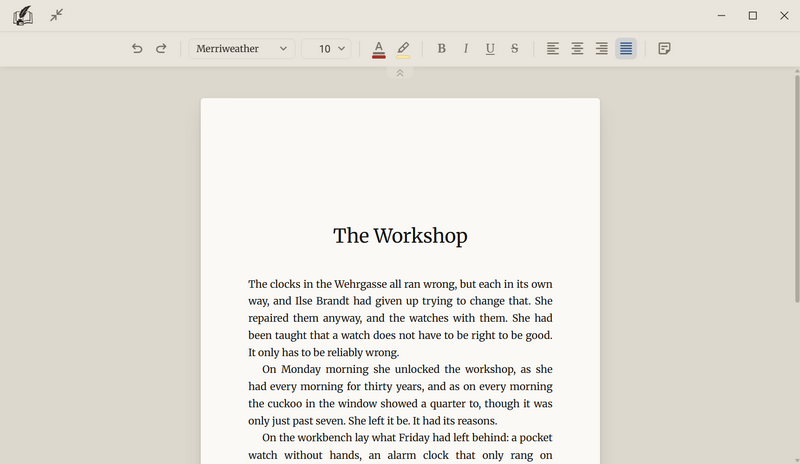Collapse the toolbar with the double chevron
The width and height of the screenshot is (800, 464).
pyautogui.click(x=400, y=73)
